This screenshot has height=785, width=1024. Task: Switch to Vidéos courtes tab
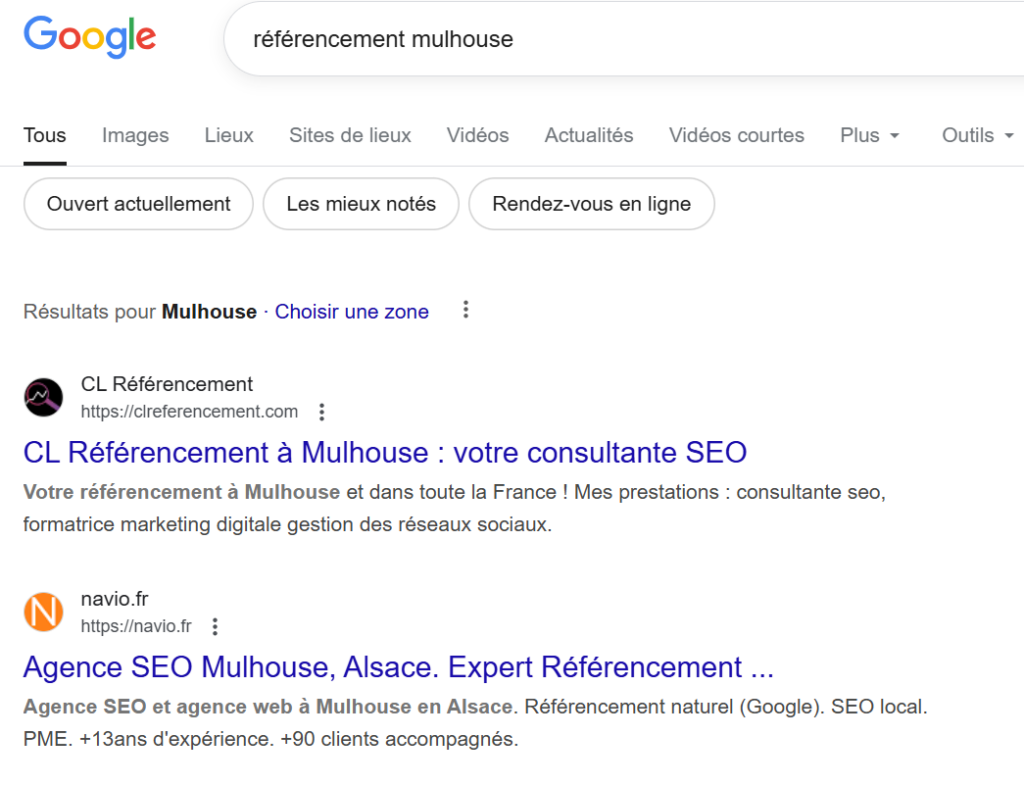[736, 135]
